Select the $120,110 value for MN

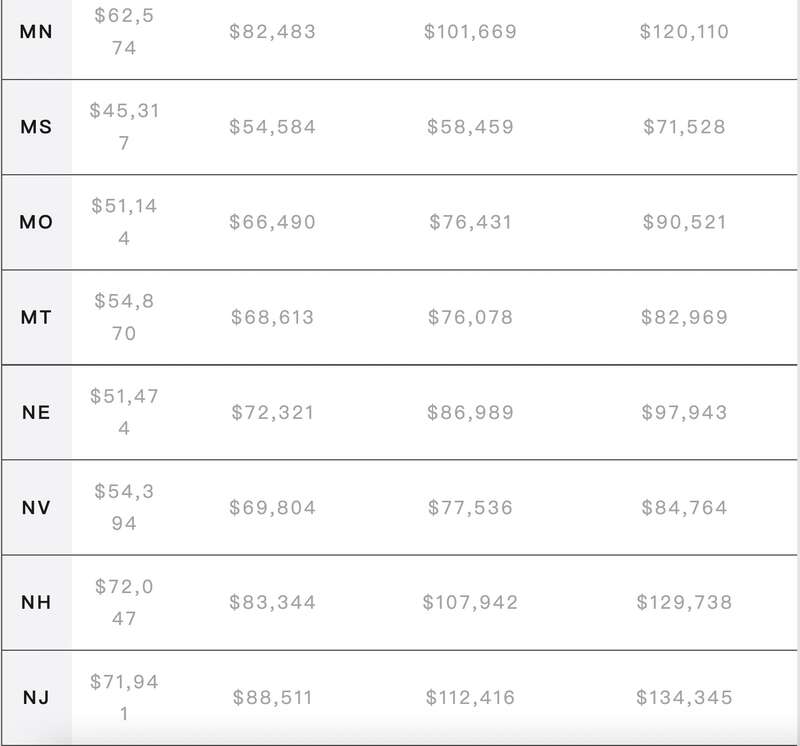[x=684, y=32]
